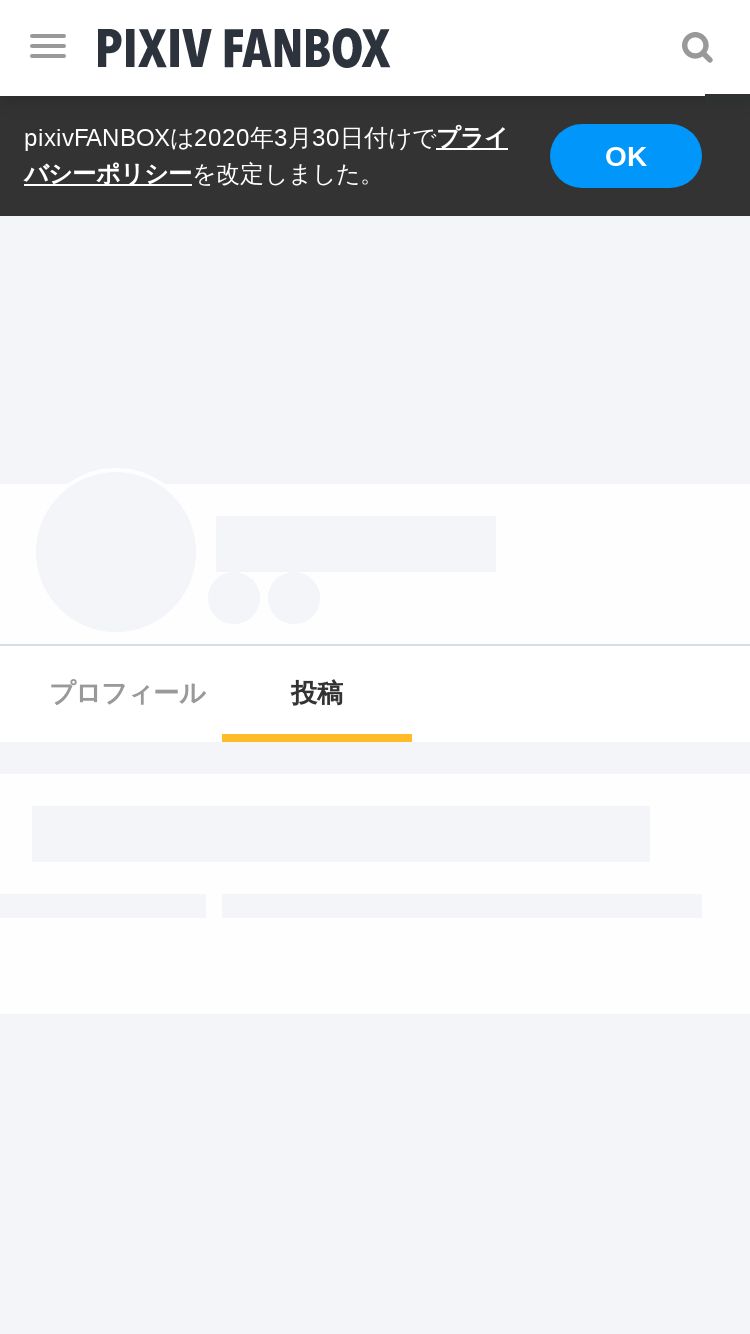Click the first small circle below the name
The height and width of the screenshot is (1334, 750).
pos(234,598)
